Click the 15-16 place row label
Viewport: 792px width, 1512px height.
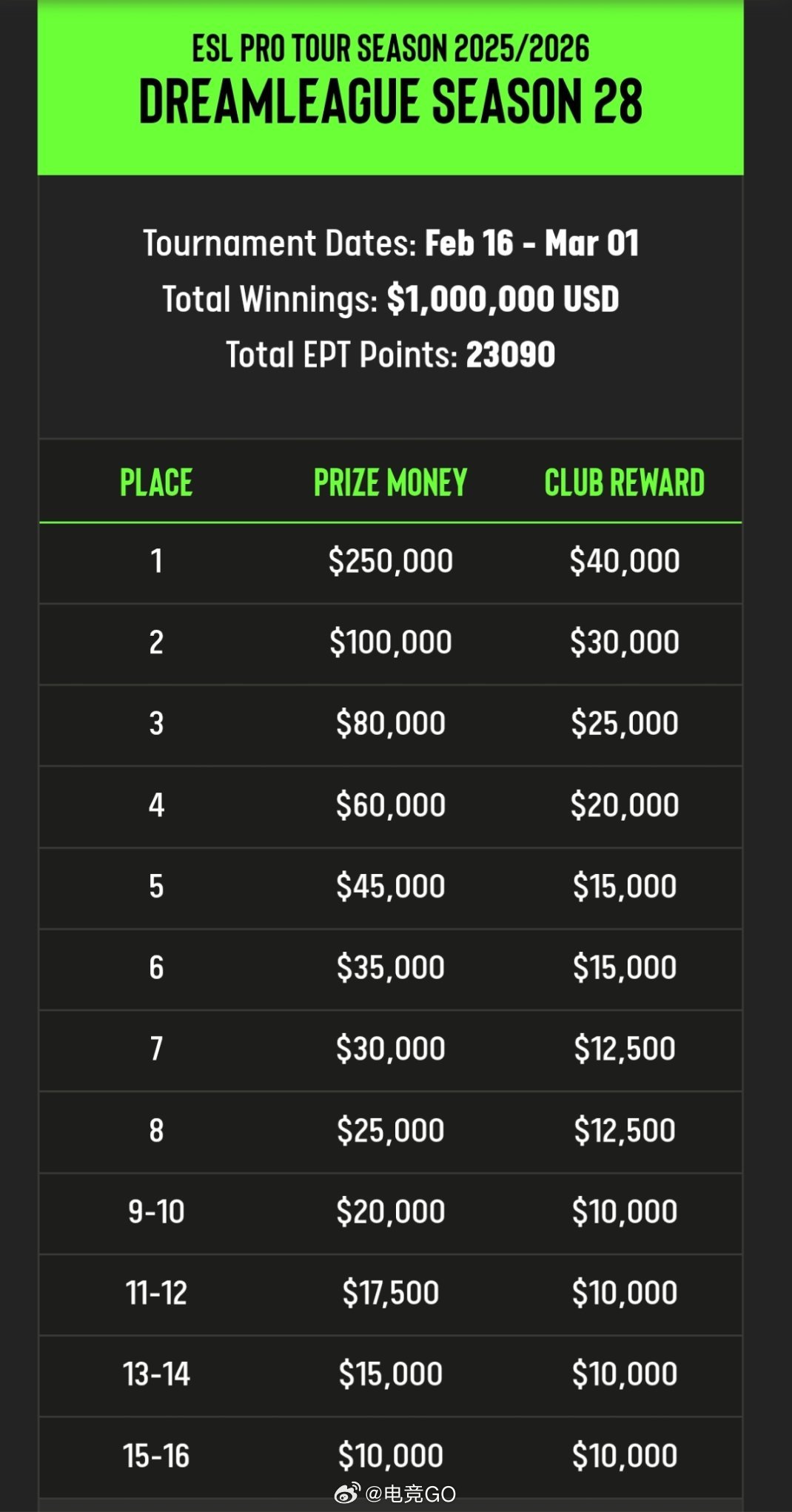coord(156,1456)
